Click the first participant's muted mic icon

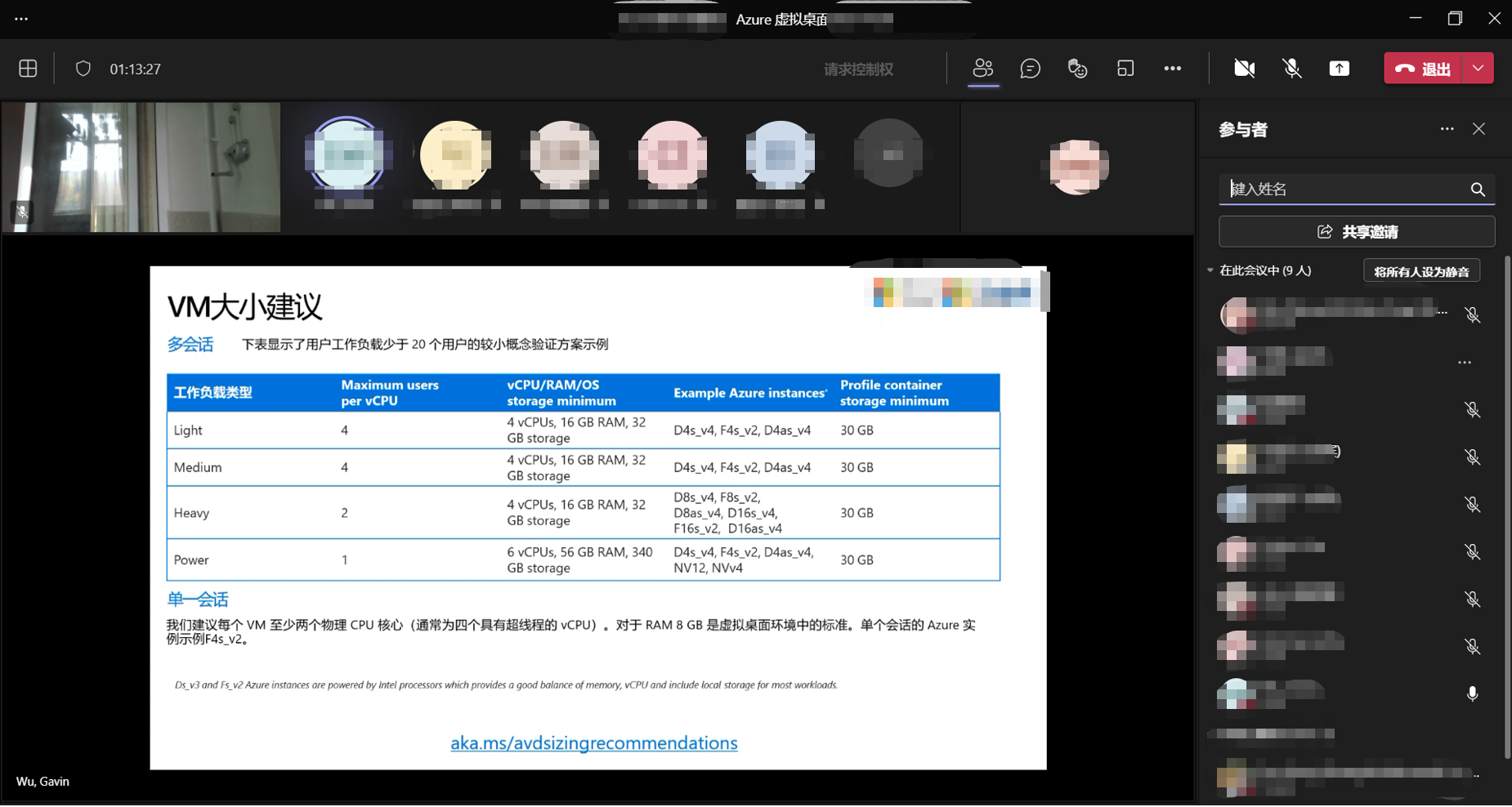pos(1473,315)
